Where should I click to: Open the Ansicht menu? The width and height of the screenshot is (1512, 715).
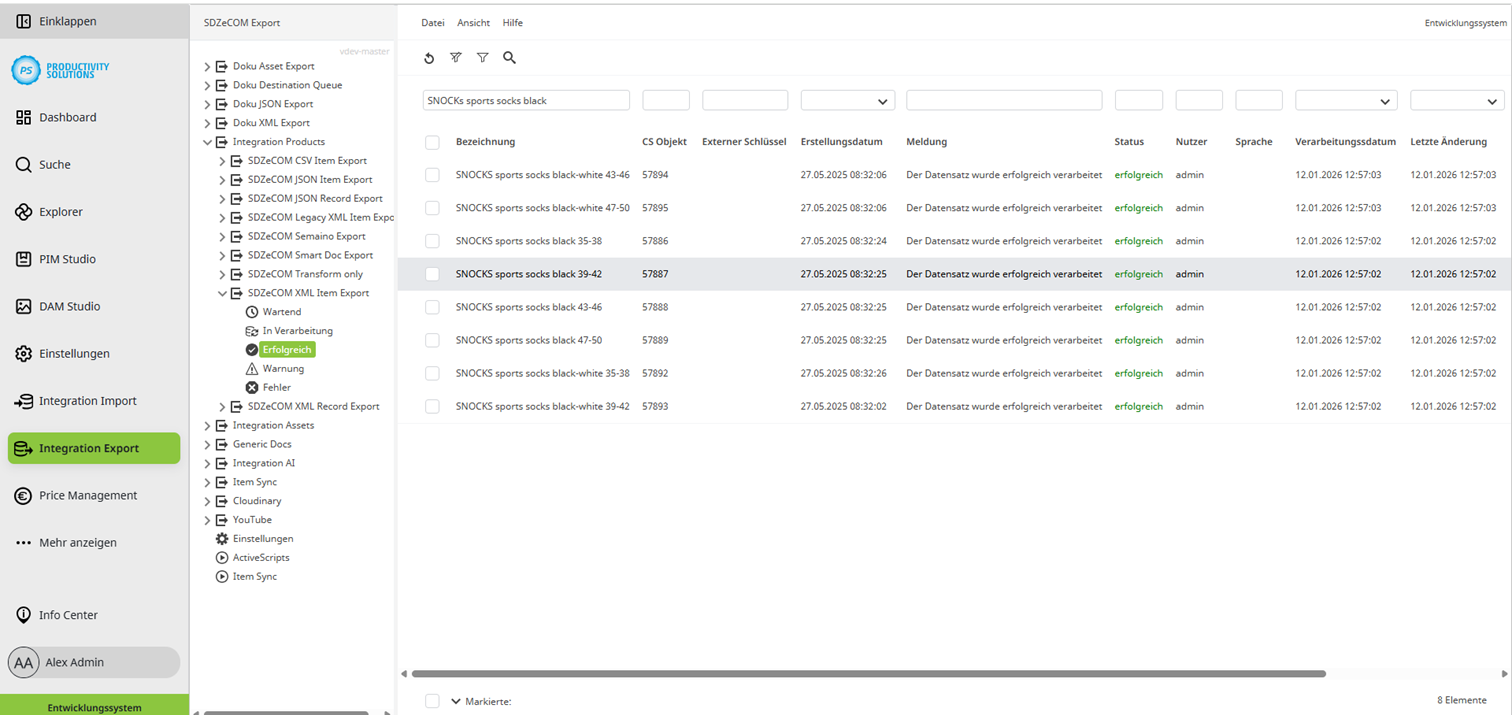[x=474, y=23]
